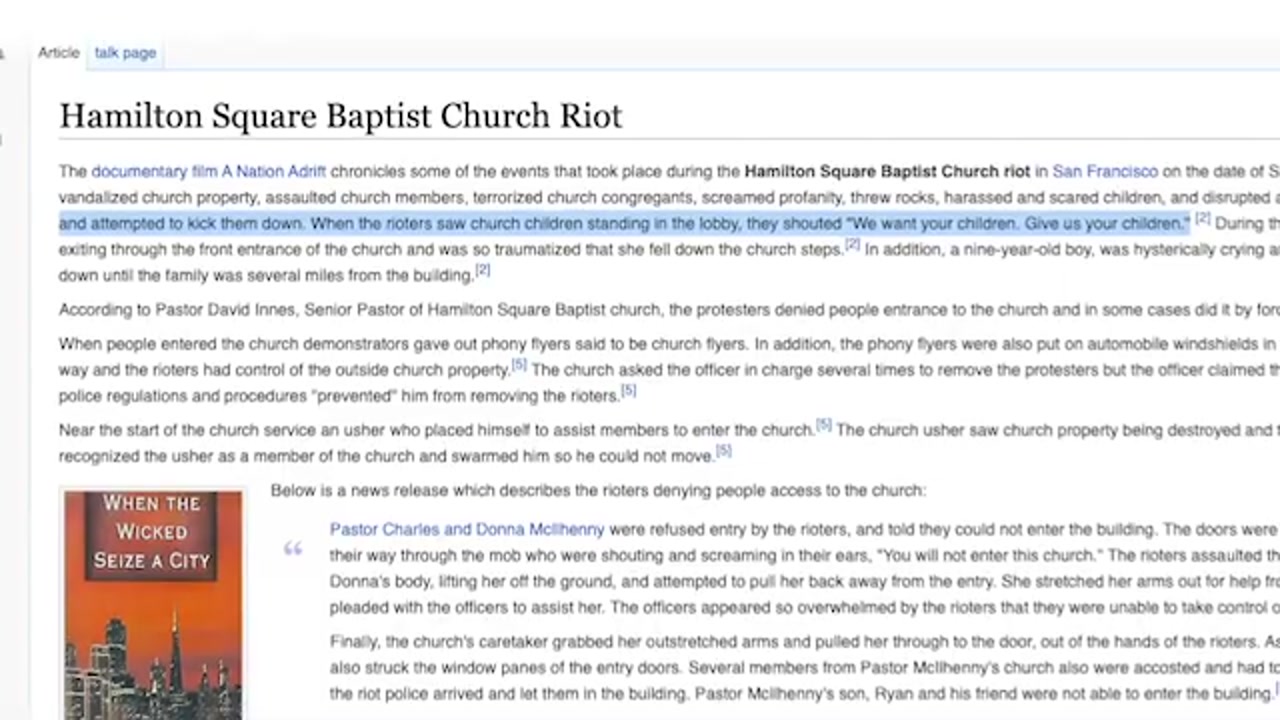Follow the San Francisco link
1280x720 pixels.
[1104, 172]
